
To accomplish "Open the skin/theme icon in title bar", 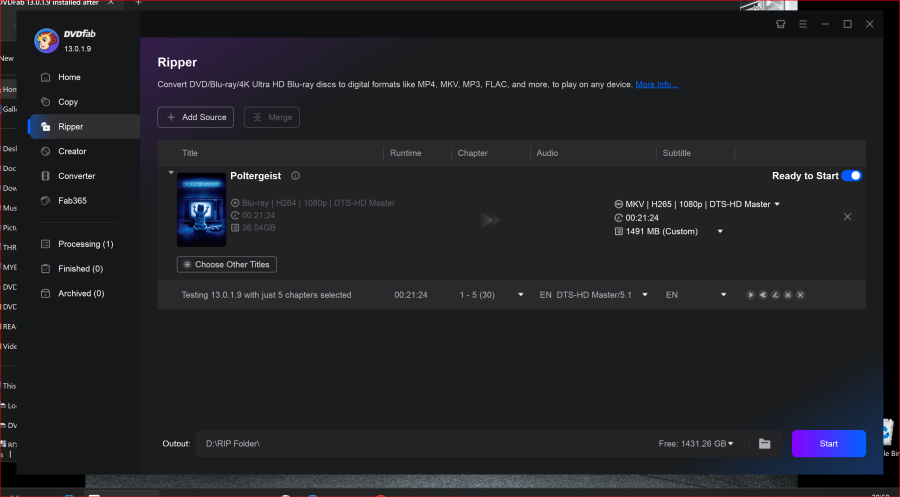I will (x=781, y=24).
